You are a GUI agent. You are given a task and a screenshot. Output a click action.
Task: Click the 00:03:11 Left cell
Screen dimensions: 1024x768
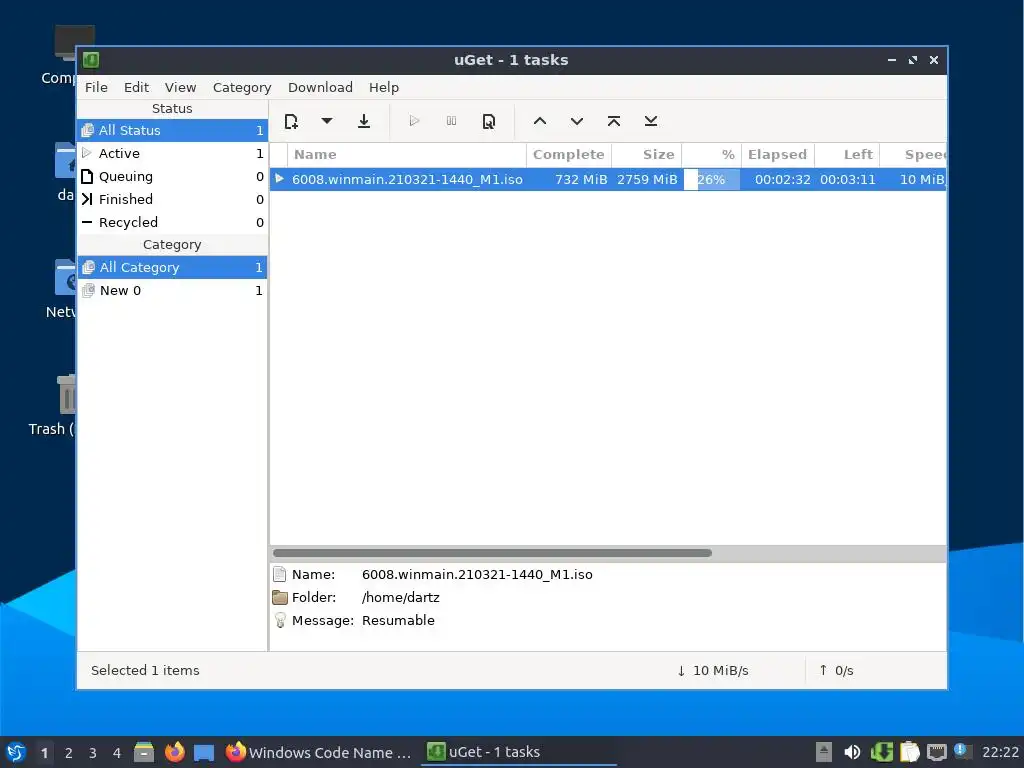(x=848, y=180)
